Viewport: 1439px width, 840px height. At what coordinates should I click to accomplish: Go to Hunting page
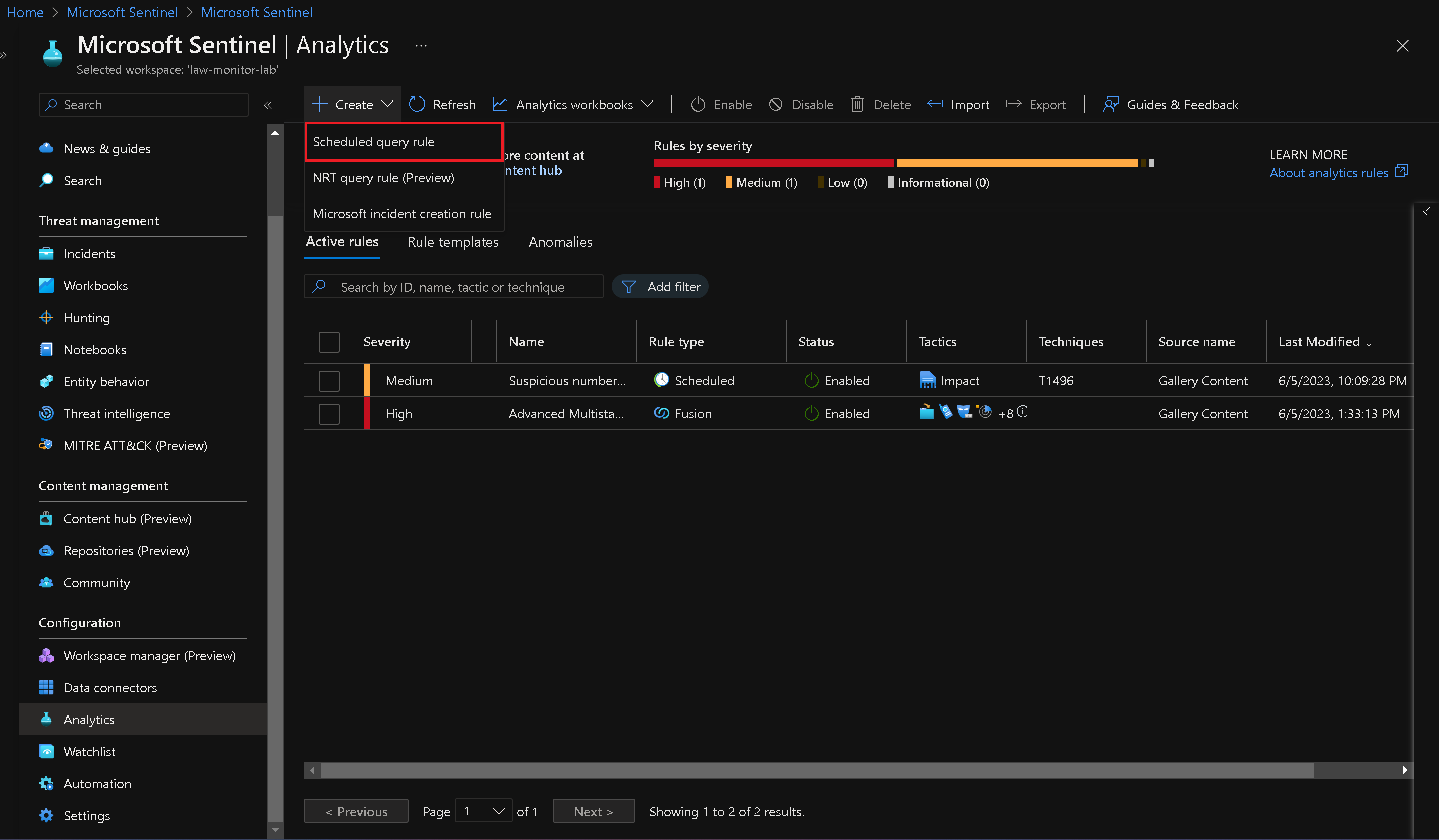click(87, 318)
